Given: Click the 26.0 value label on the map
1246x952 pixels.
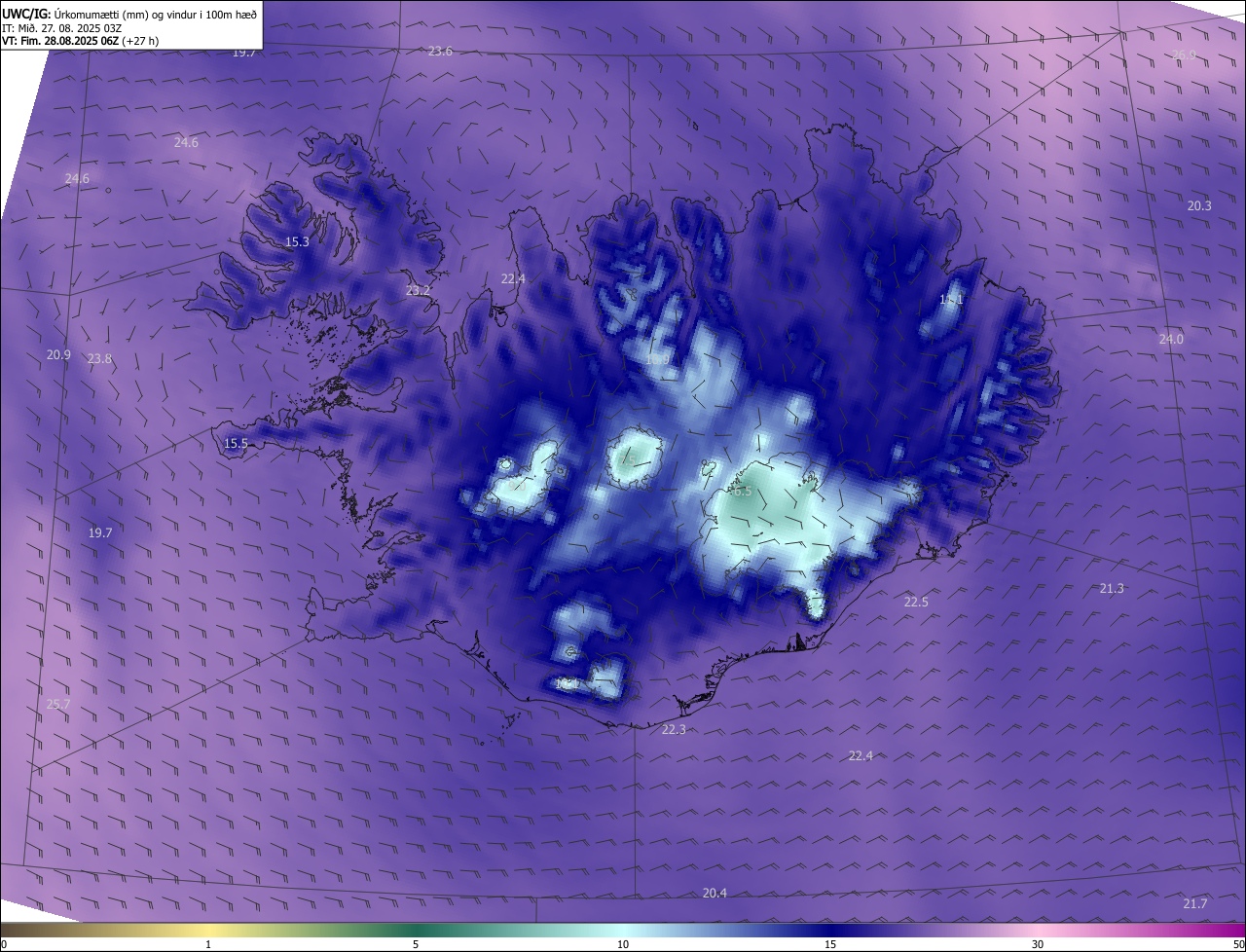Looking at the screenshot, I should (x=1184, y=55).
